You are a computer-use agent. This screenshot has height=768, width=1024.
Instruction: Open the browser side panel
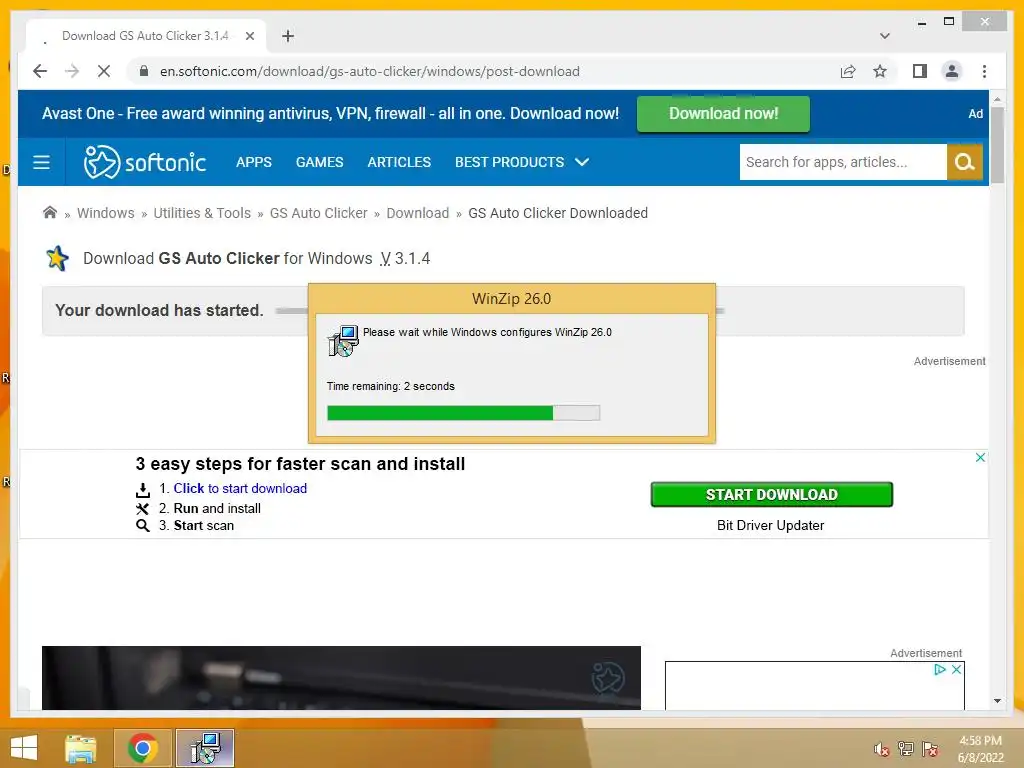[x=920, y=71]
